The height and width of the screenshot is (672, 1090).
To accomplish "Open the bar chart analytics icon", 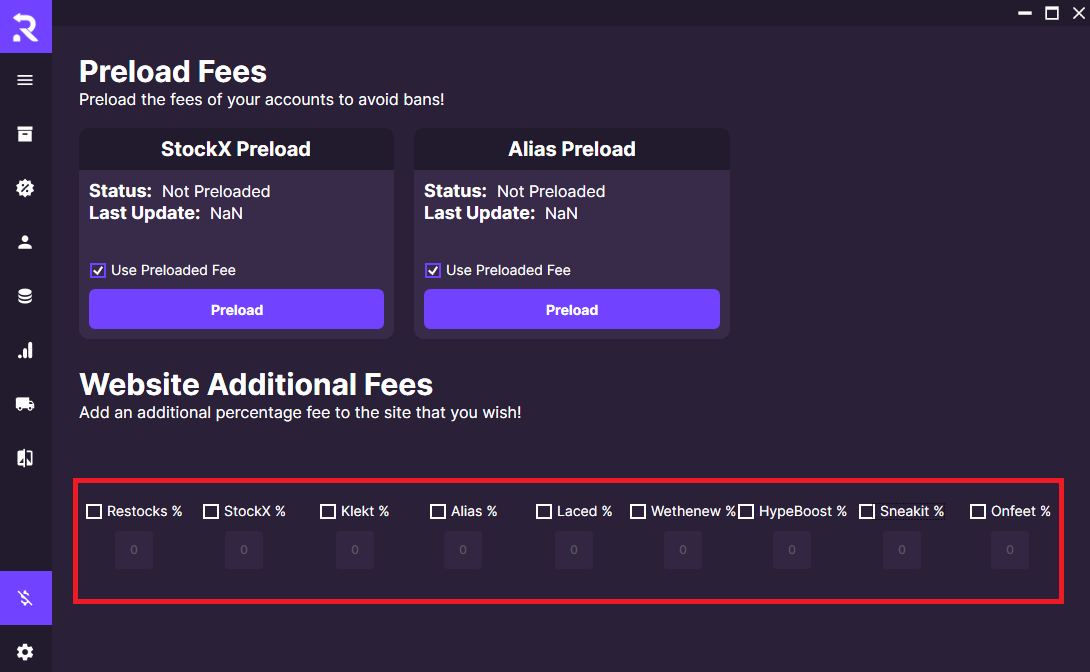I will [x=25, y=350].
